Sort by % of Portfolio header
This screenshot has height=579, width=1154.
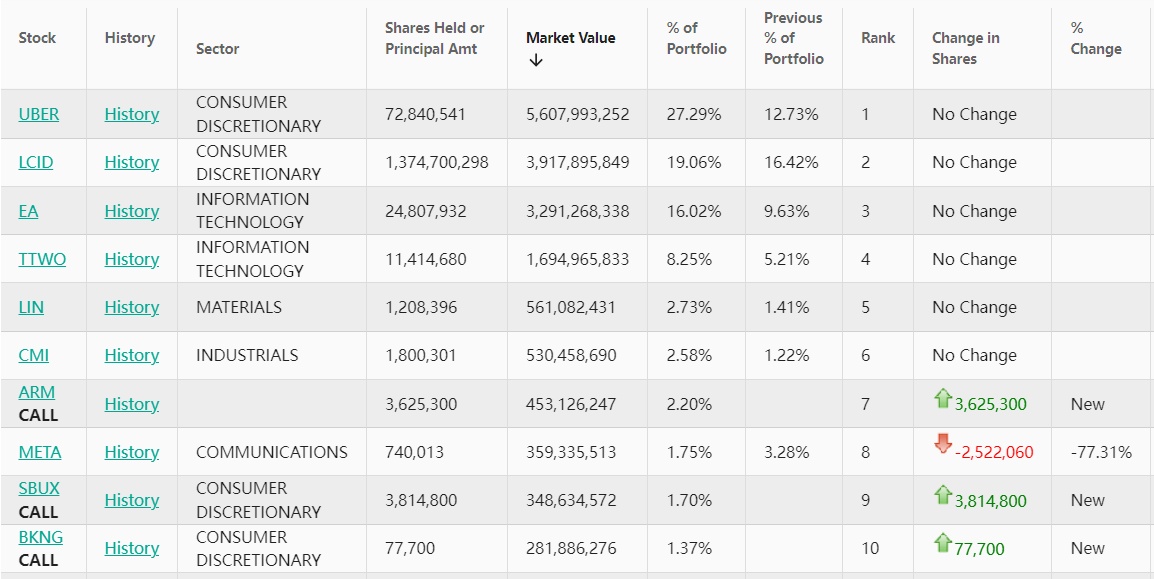696,38
